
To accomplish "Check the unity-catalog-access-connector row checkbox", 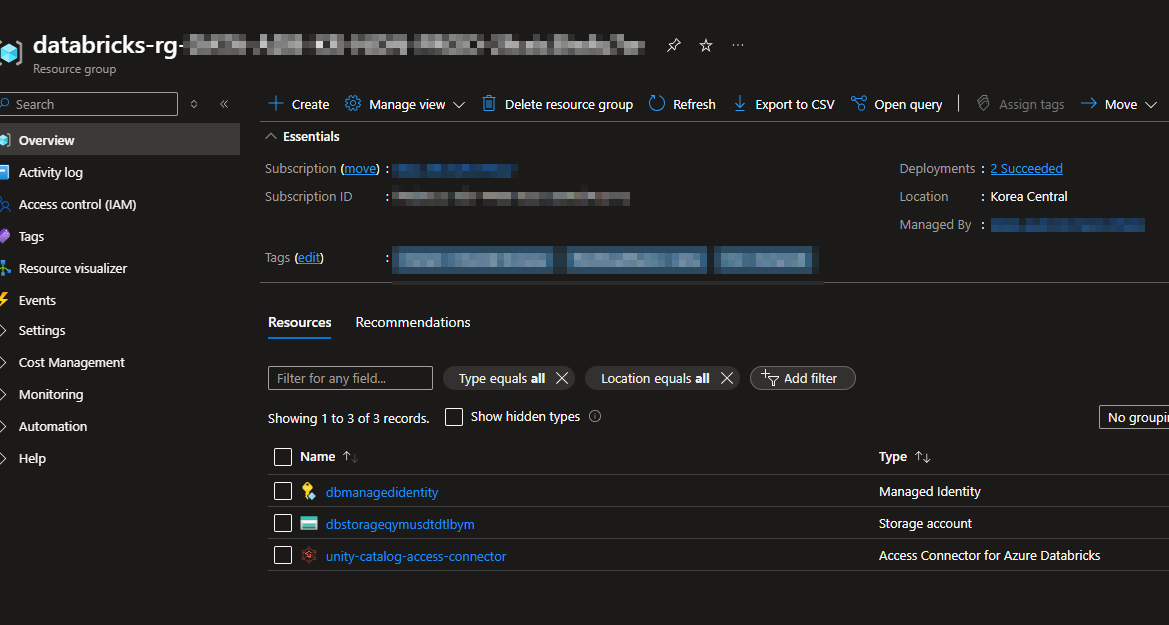I will 283,555.
